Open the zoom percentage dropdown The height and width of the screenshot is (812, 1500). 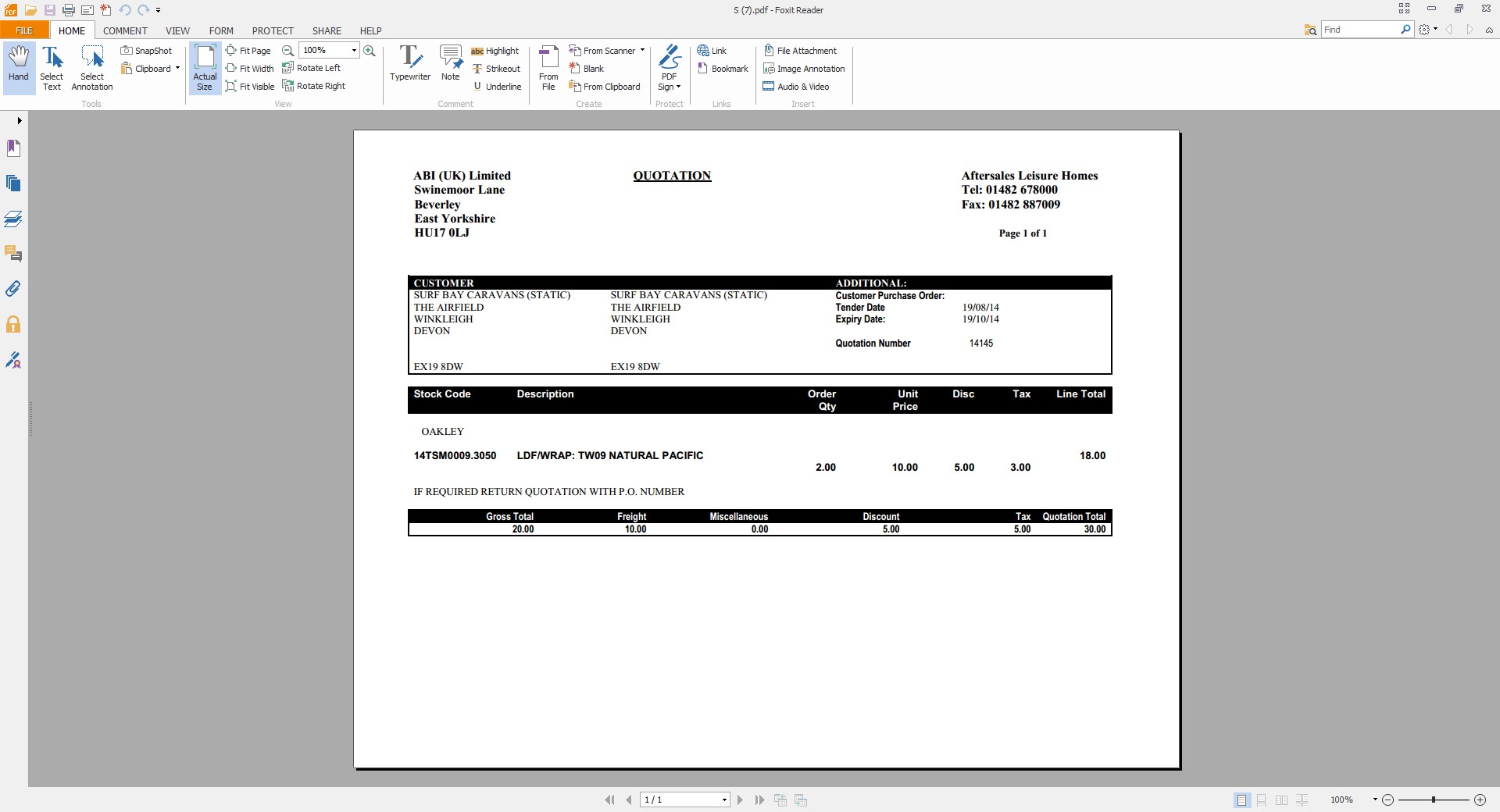tap(354, 51)
